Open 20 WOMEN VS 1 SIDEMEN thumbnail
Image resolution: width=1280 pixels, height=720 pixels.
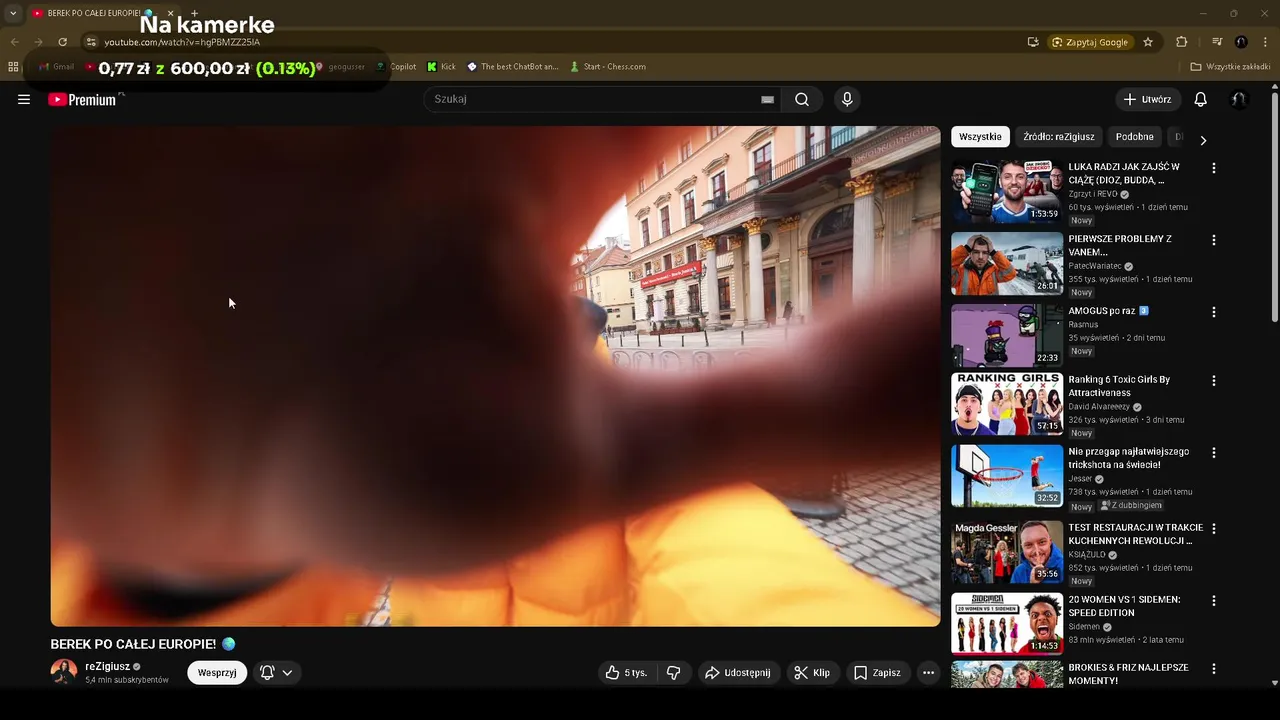[1007, 624]
